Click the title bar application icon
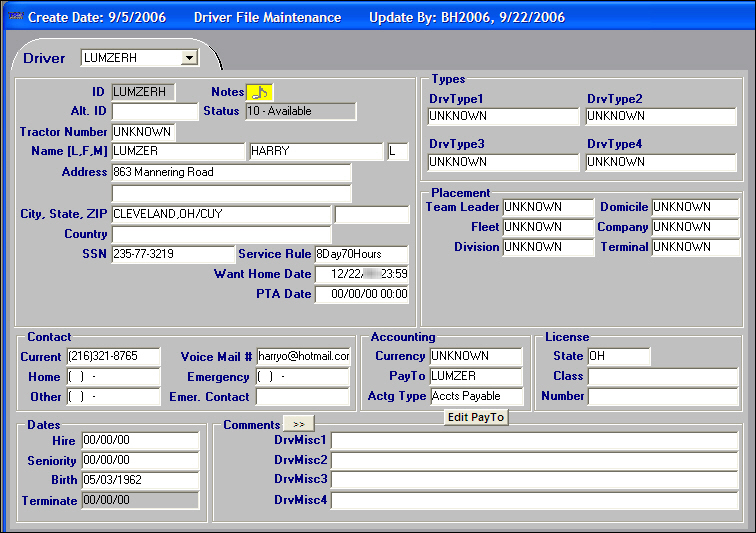Image resolution: width=756 pixels, height=533 pixels. coord(14,17)
